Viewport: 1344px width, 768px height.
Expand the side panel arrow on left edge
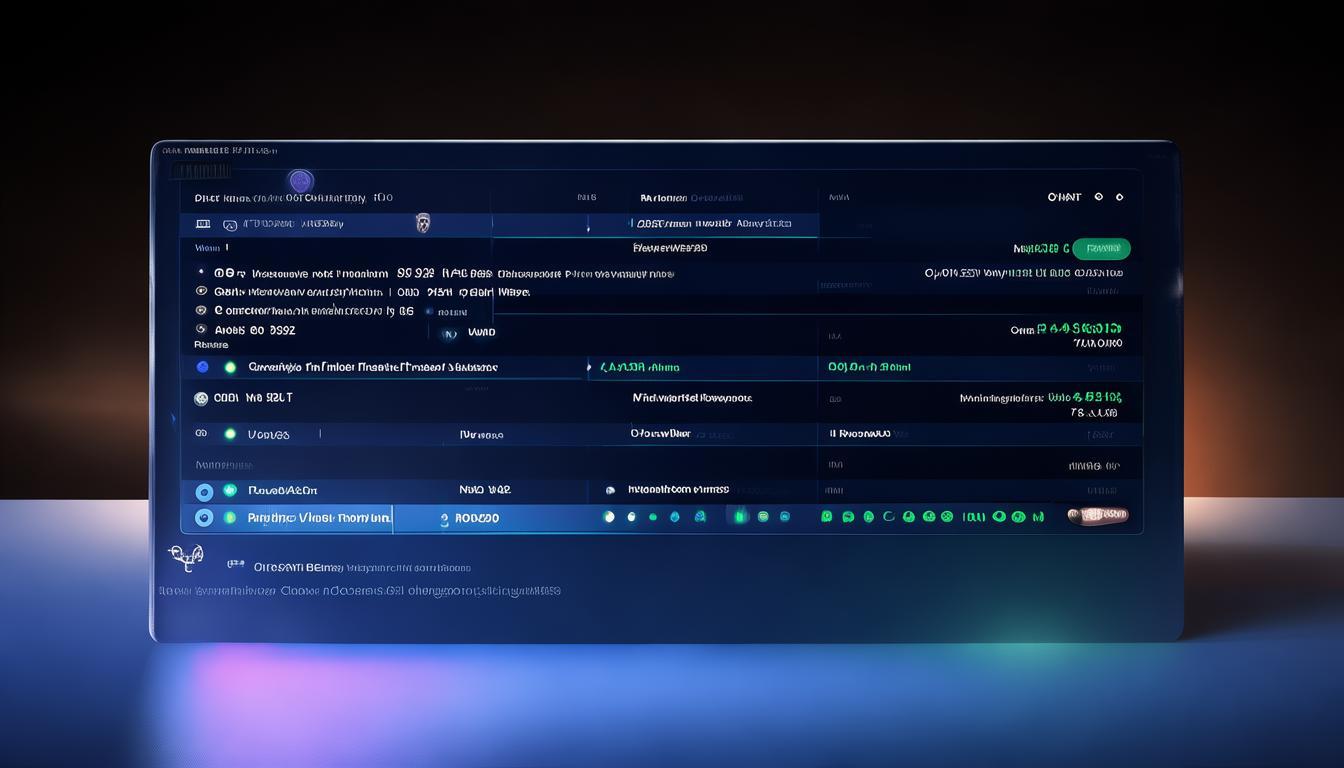[x=172, y=419]
